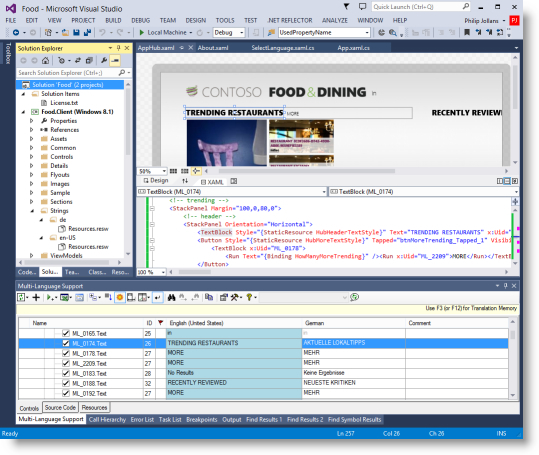Screen dimensions: 539x455
Task: Open Properties wrench icon in Solution Explorer
Action: pyautogui.click(x=104, y=61)
